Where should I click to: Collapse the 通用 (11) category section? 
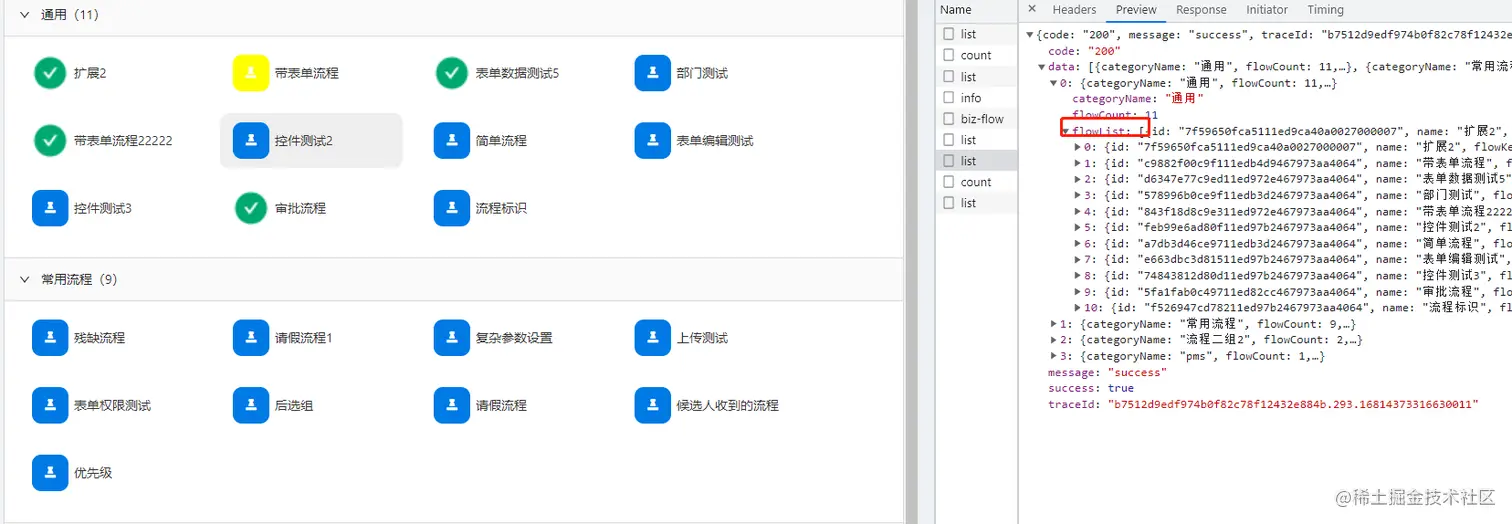click(25, 15)
